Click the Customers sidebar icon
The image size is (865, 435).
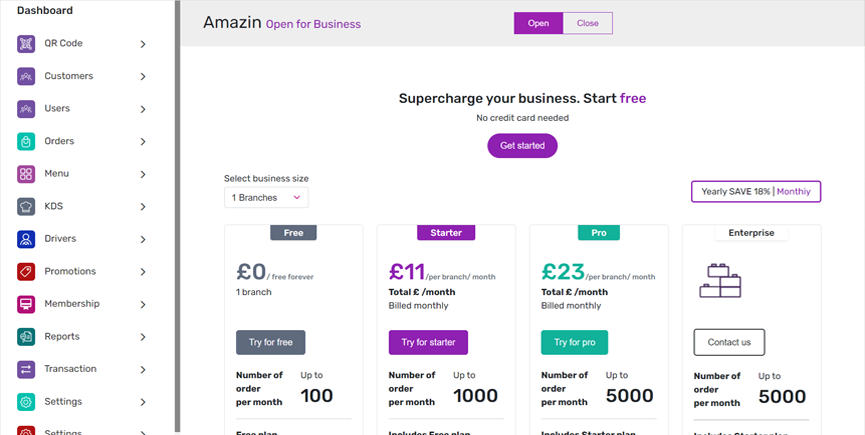click(x=26, y=76)
